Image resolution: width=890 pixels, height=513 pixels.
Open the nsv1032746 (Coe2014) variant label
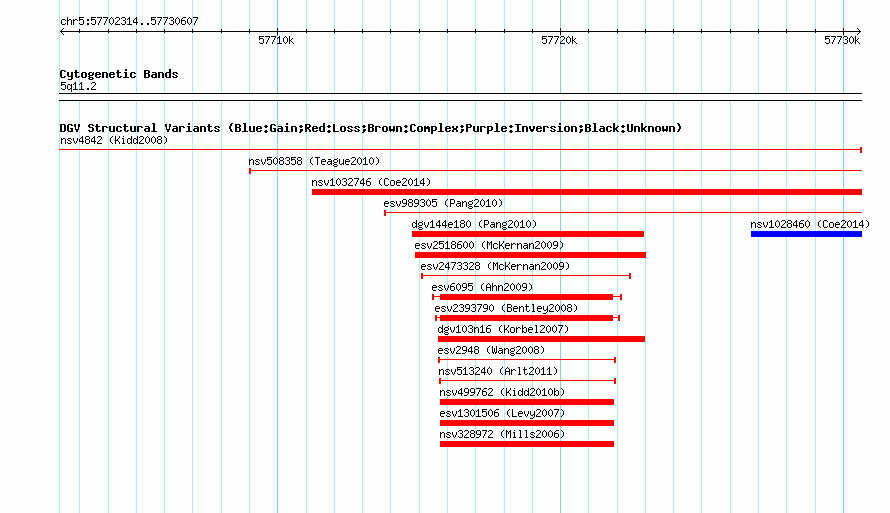click(x=371, y=182)
